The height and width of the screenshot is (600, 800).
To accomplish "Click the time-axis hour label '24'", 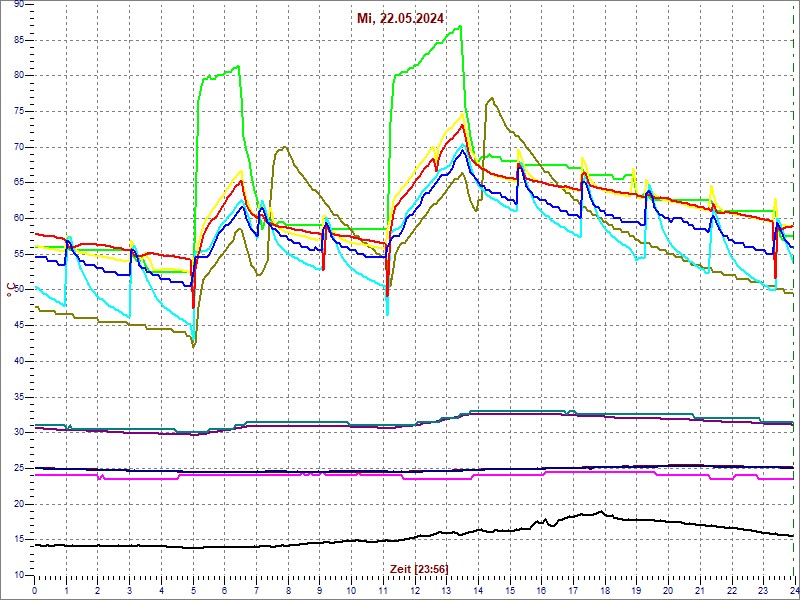I will coord(793,590).
